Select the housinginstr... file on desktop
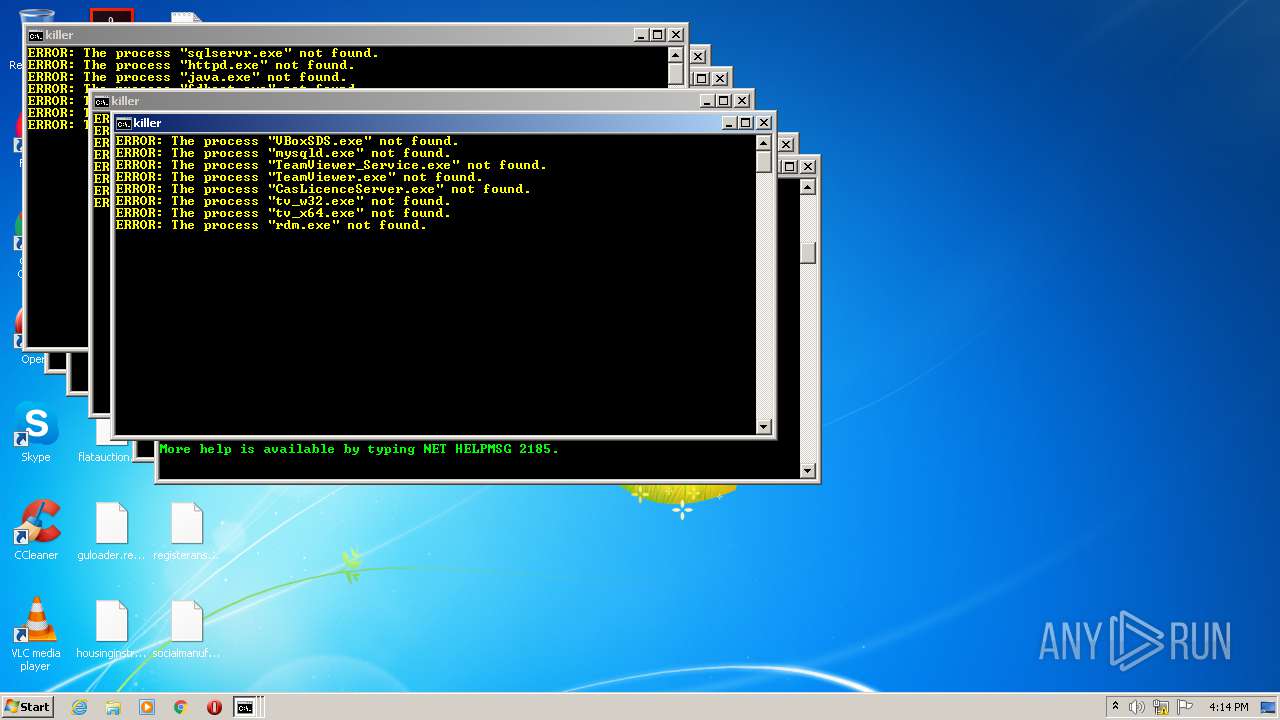The image size is (1280, 720). tap(111, 628)
